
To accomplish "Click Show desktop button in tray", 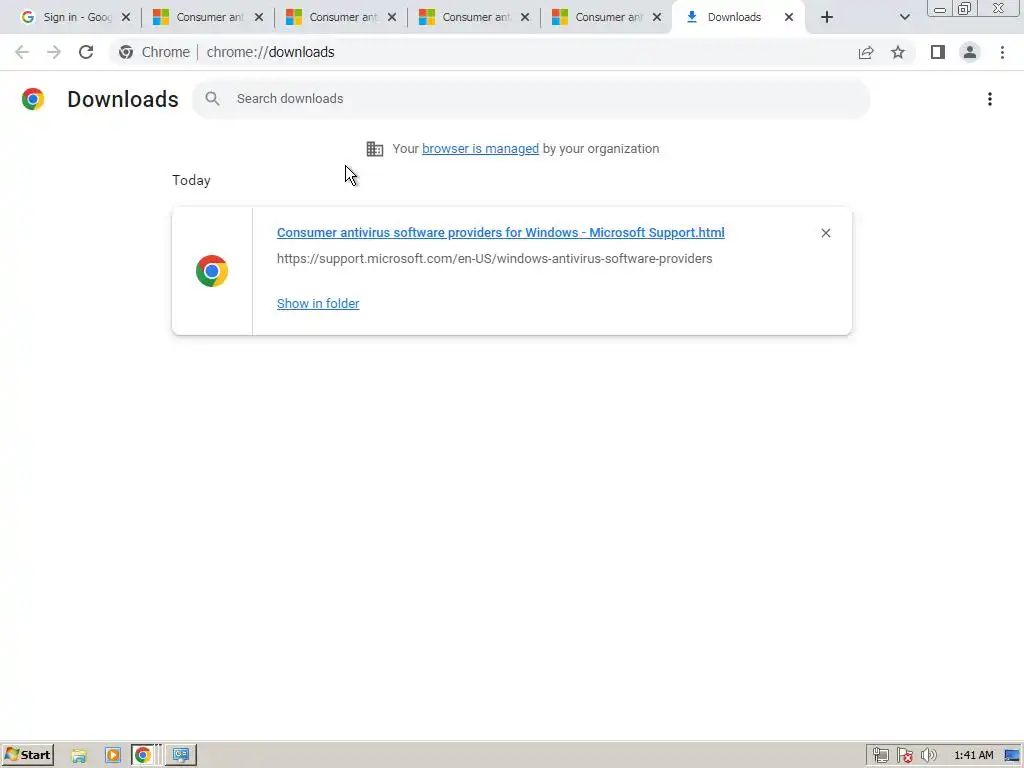I will (x=1013, y=756).
